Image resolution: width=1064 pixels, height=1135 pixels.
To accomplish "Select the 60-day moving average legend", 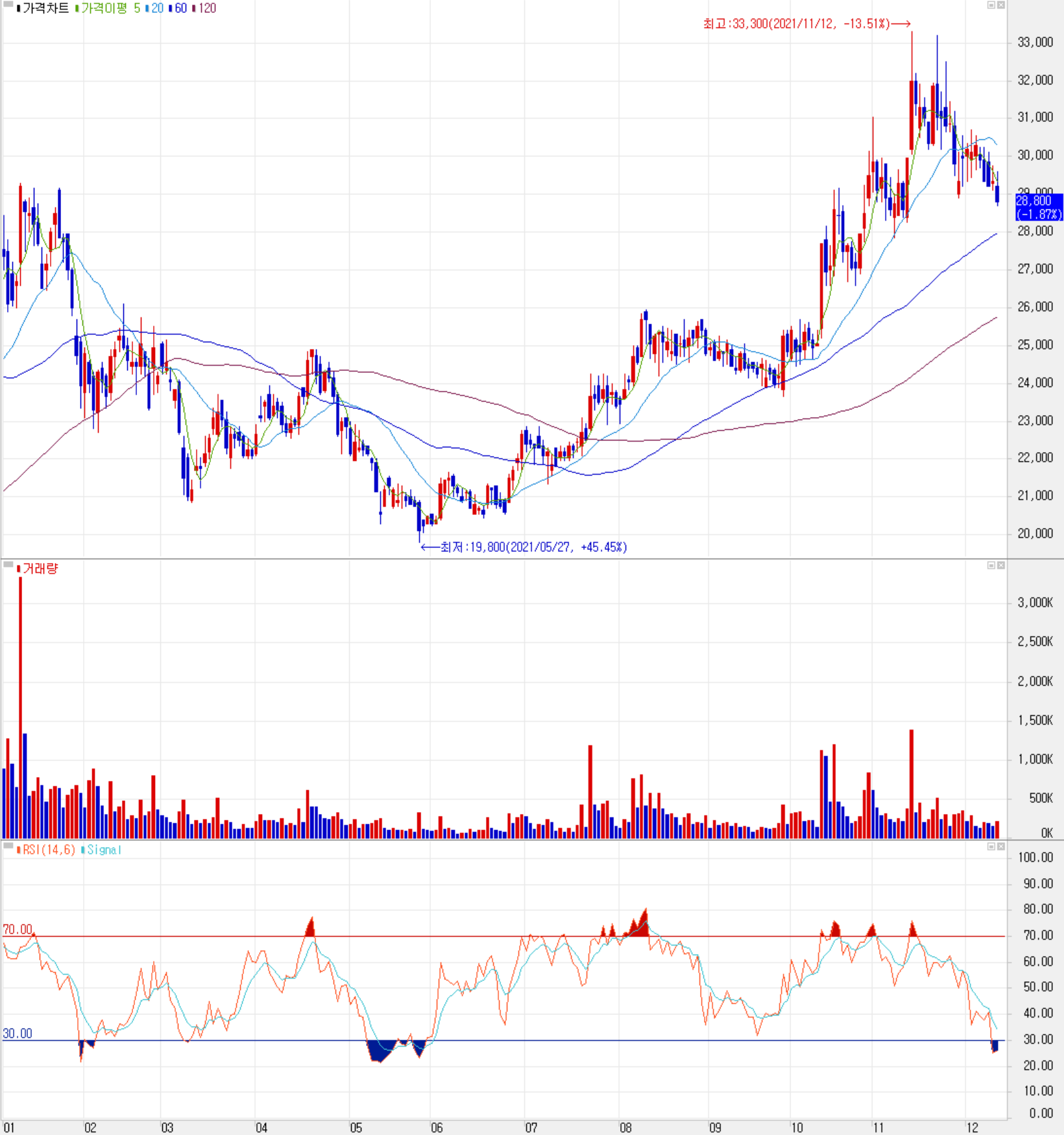I will click(178, 8).
